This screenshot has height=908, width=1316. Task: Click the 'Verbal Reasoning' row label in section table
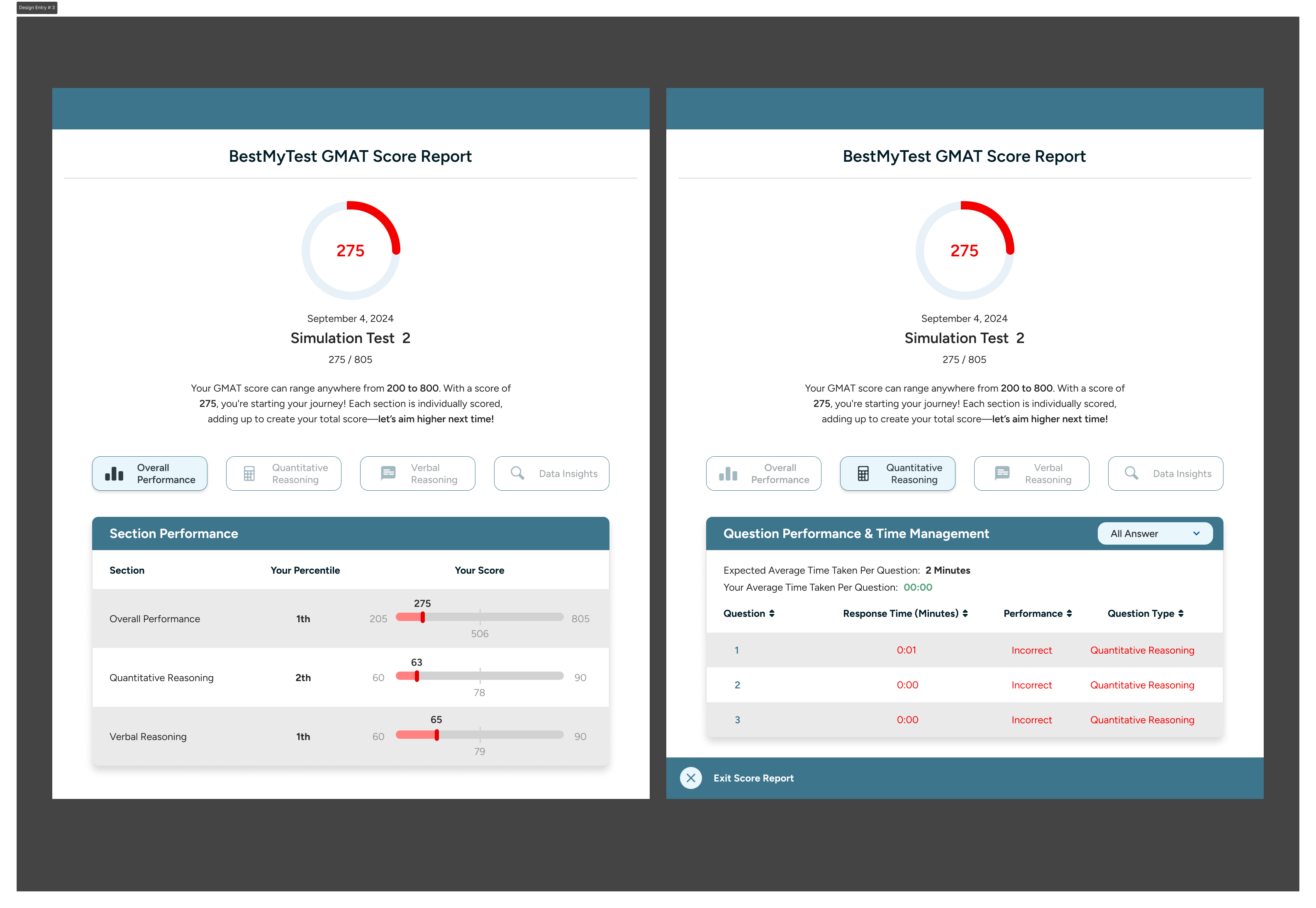148,737
